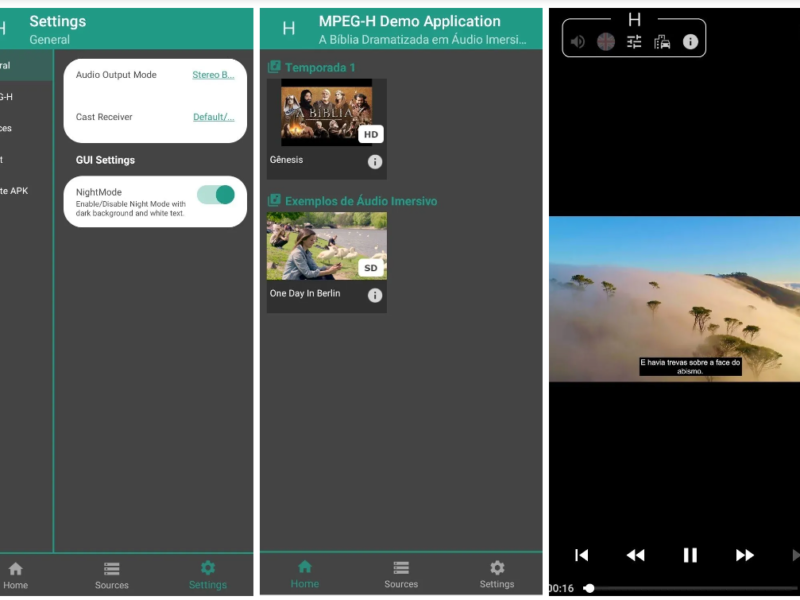The image size is (800, 600).
Task: Click the Audio Output Mode label
Action: [116, 75]
